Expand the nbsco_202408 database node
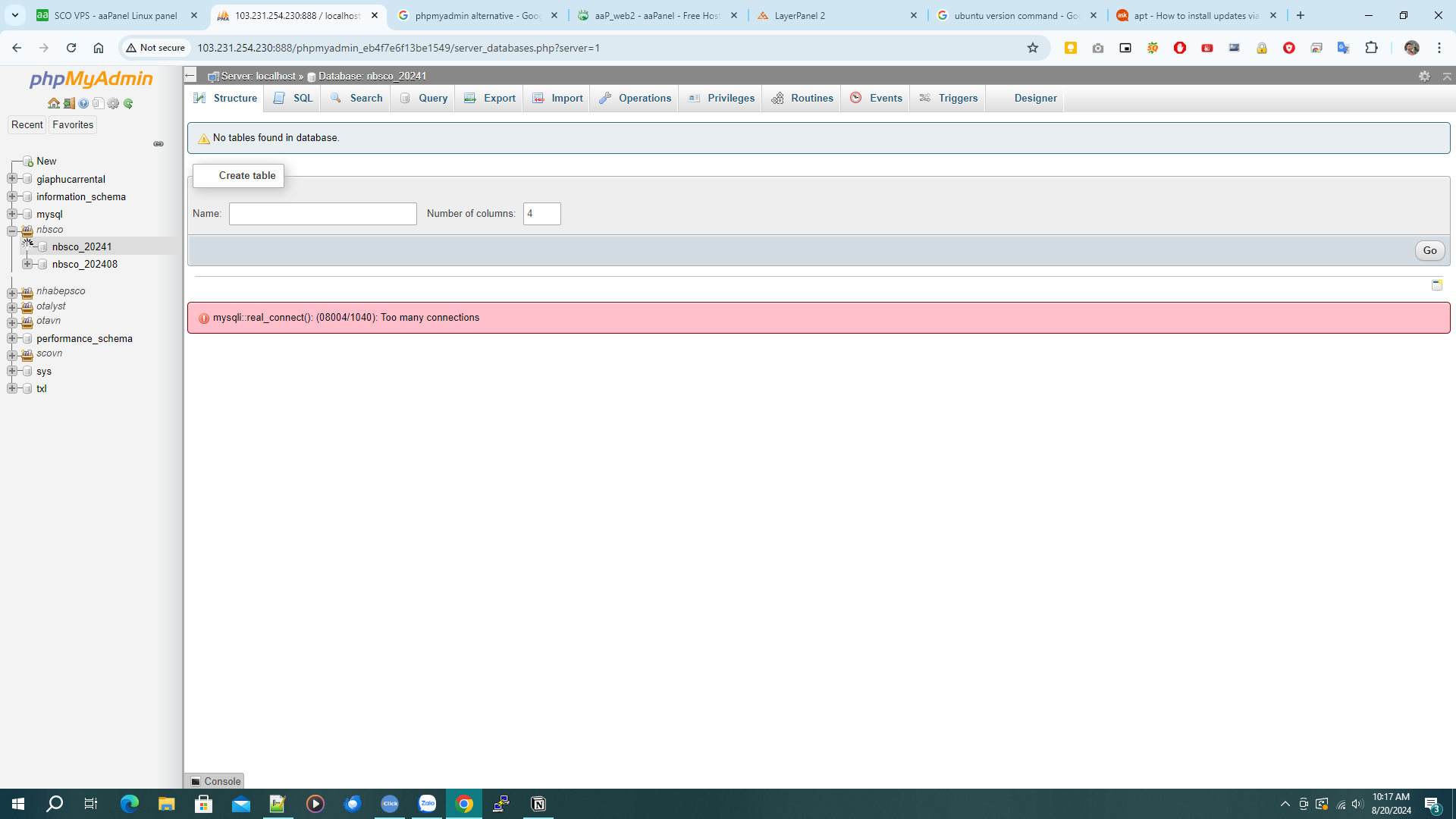This screenshot has width=1456, height=819. tap(27, 264)
